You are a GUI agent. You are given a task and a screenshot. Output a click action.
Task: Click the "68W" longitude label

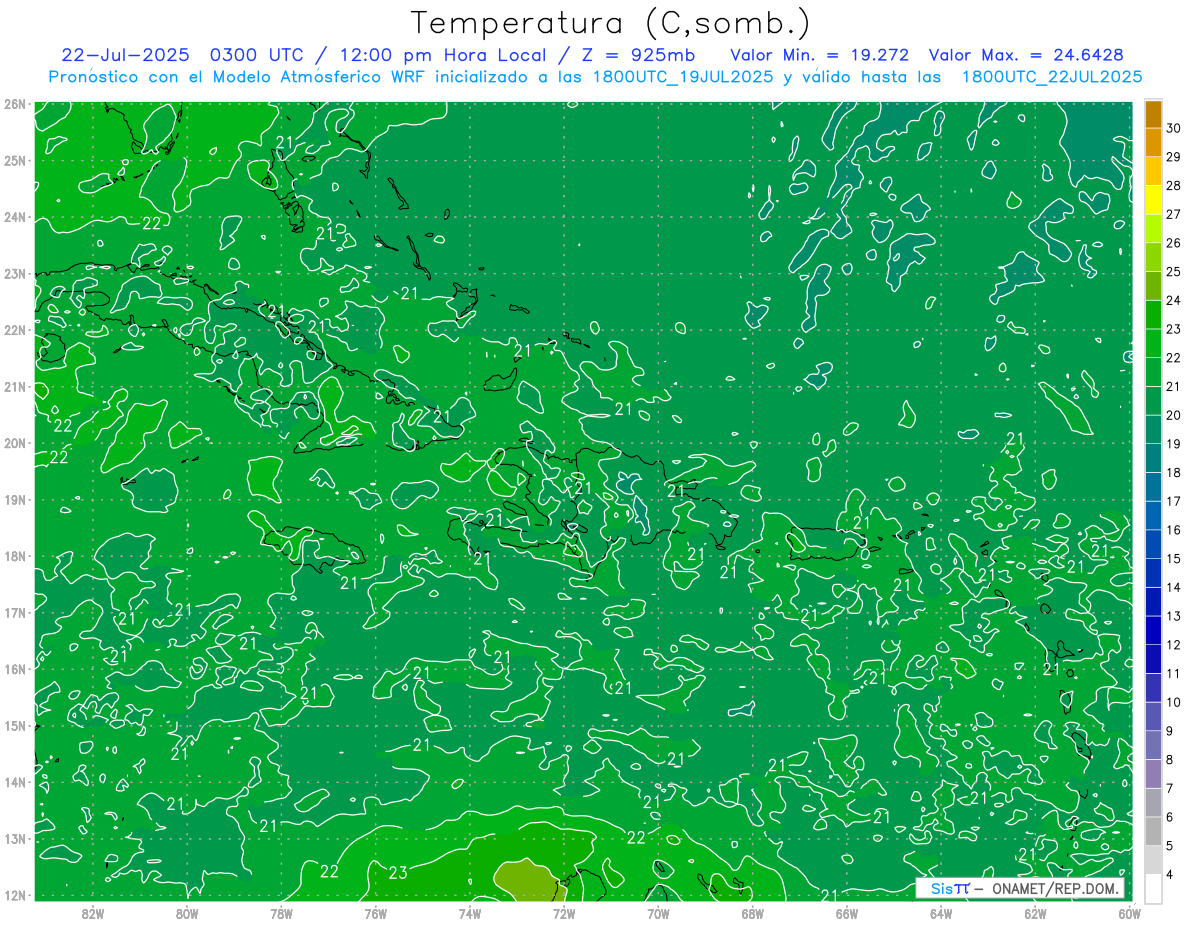(x=753, y=912)
